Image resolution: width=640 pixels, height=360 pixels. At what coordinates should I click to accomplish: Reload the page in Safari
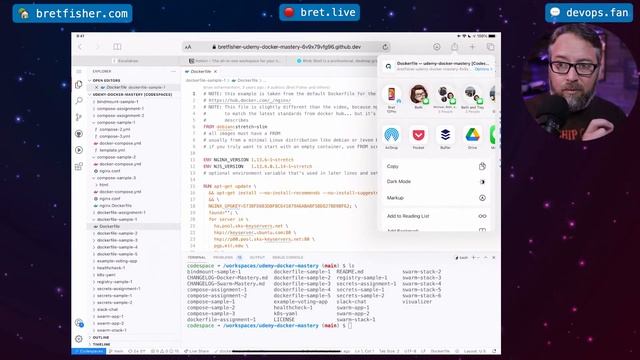tap(385, 47)
